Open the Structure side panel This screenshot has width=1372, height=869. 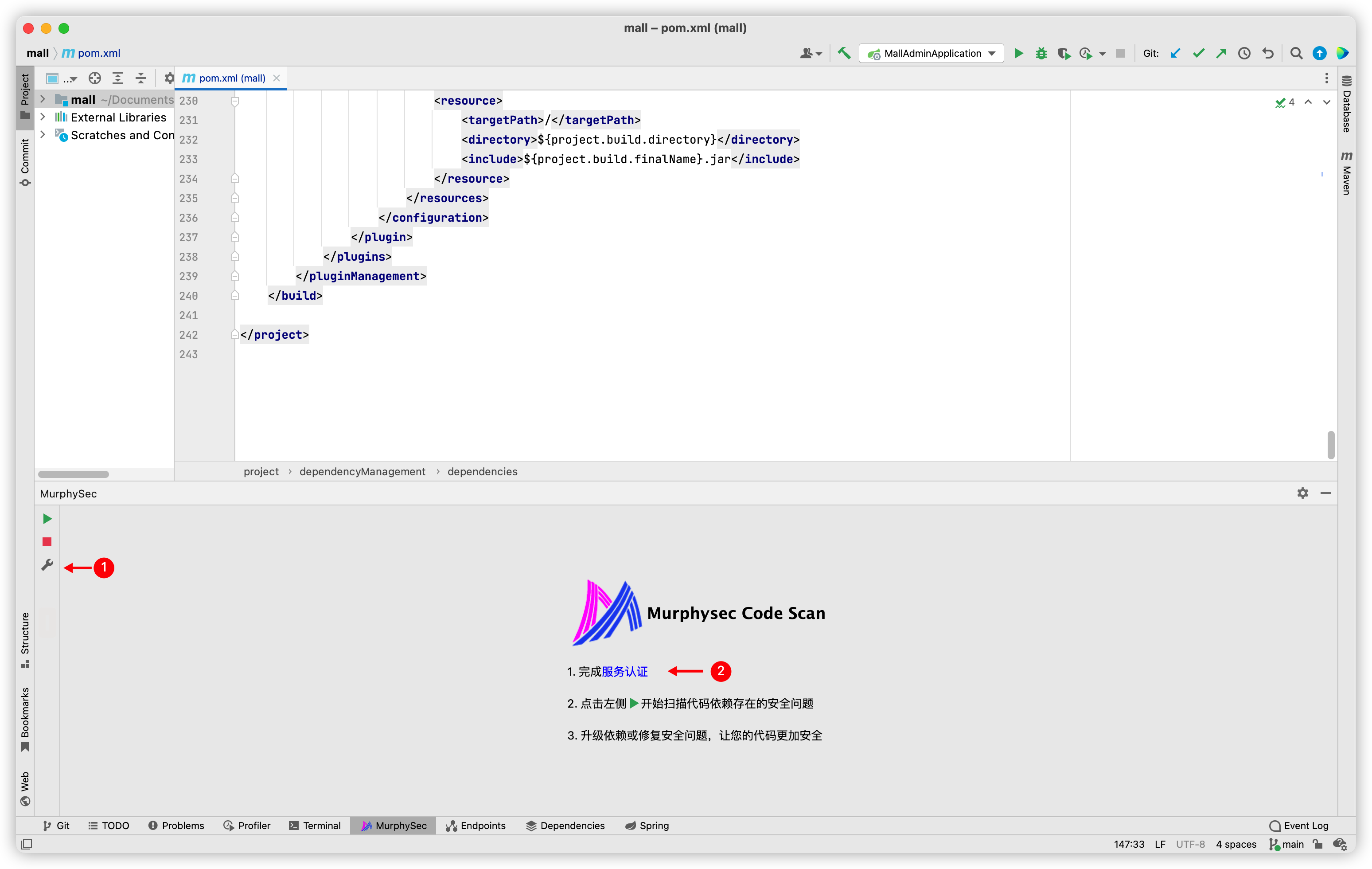coord(25,639)
